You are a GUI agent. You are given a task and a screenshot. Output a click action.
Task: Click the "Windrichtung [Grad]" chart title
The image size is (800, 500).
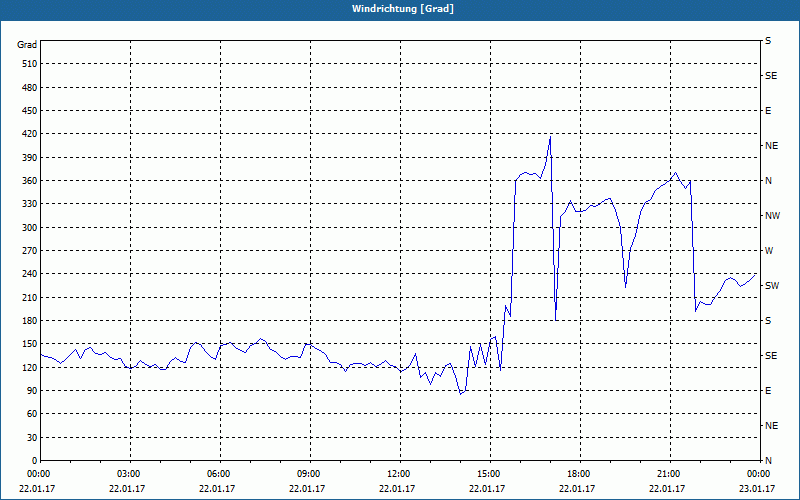[x=403, y=9]
